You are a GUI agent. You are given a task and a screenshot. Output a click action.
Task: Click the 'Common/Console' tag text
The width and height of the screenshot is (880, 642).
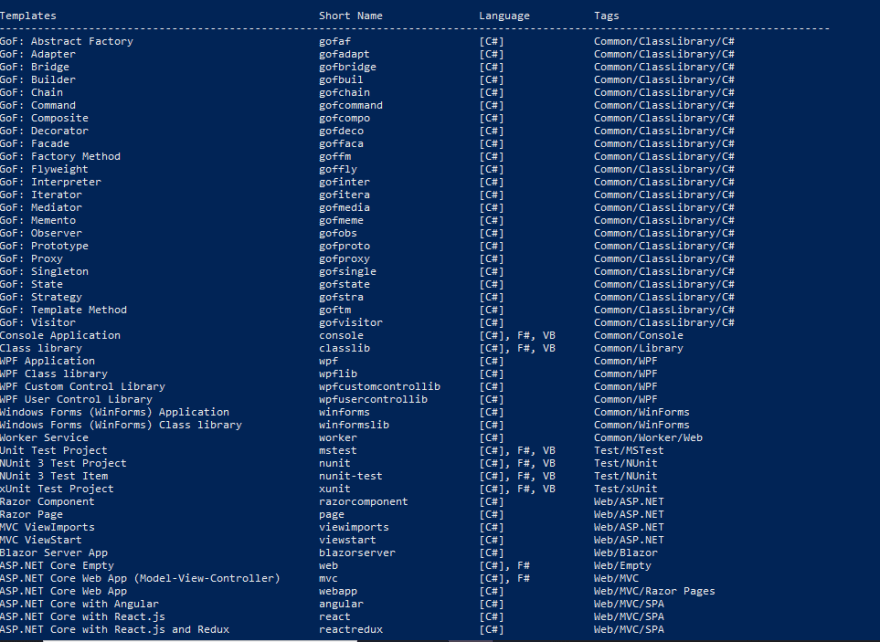tap(639, 336)
